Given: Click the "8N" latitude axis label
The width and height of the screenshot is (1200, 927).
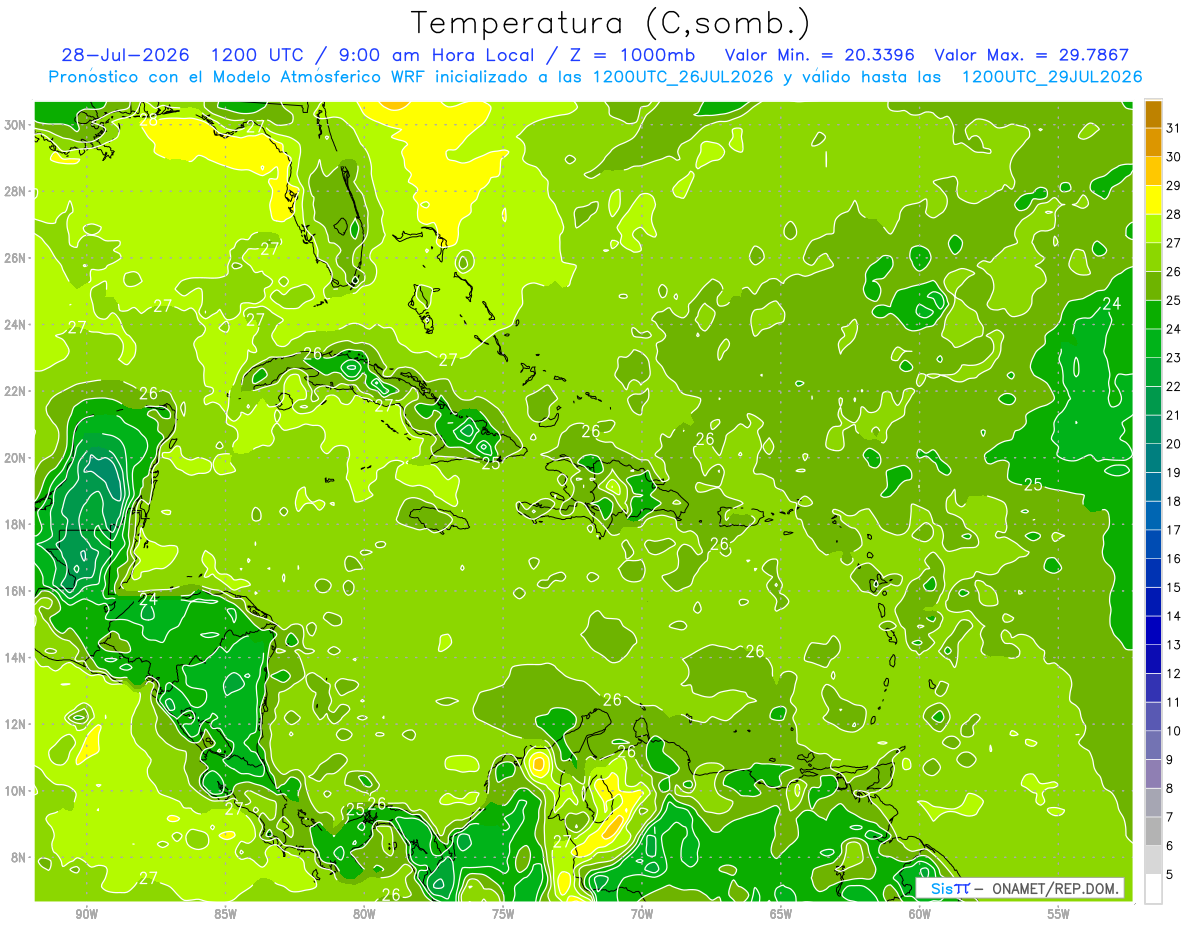Looking at the screenshot, I should point(20,857).
